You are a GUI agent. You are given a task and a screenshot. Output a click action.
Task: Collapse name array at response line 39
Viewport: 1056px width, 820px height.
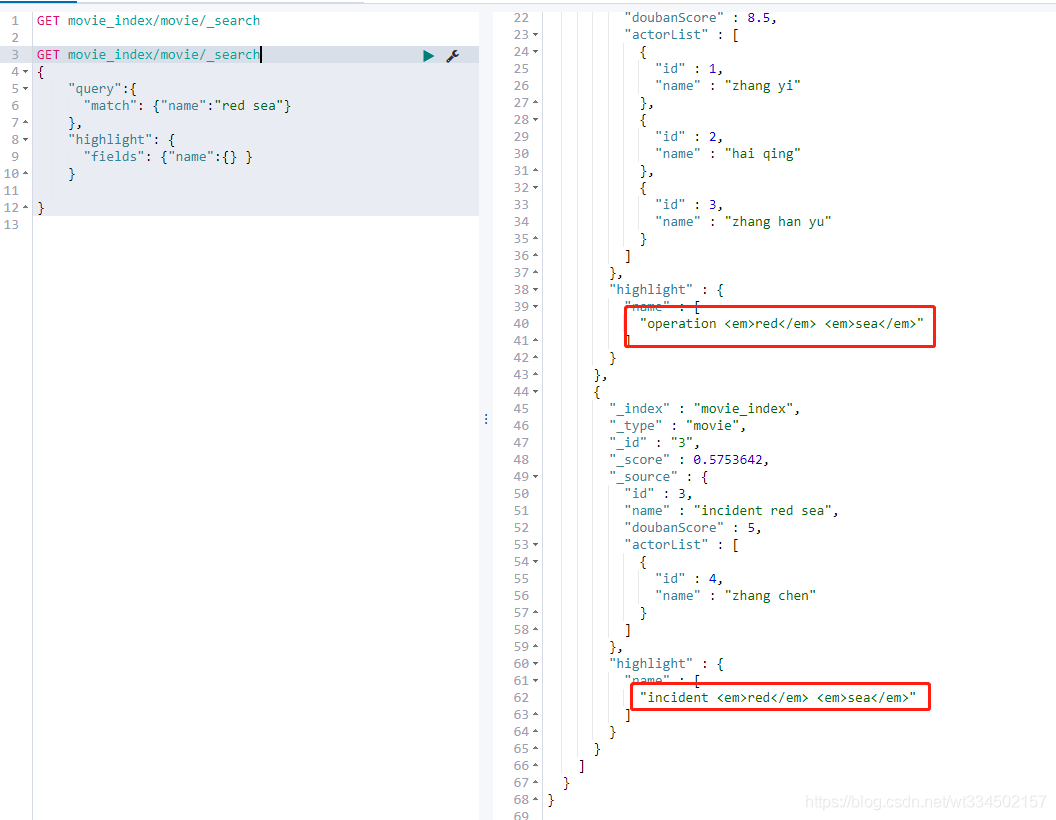pos(535,306)
